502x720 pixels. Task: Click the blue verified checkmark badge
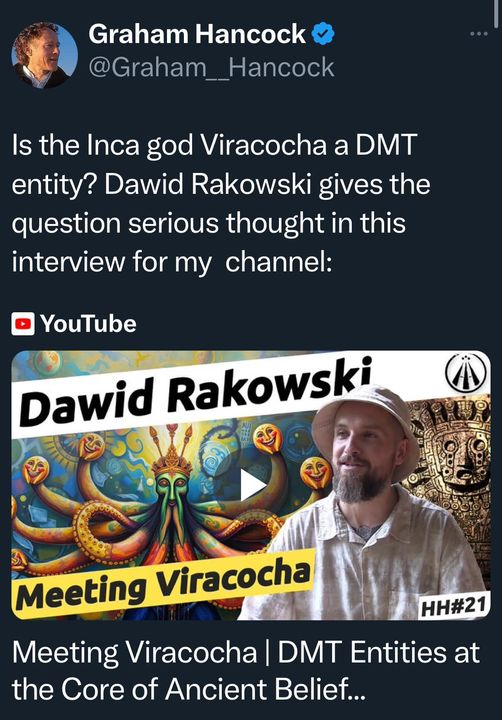323,34
